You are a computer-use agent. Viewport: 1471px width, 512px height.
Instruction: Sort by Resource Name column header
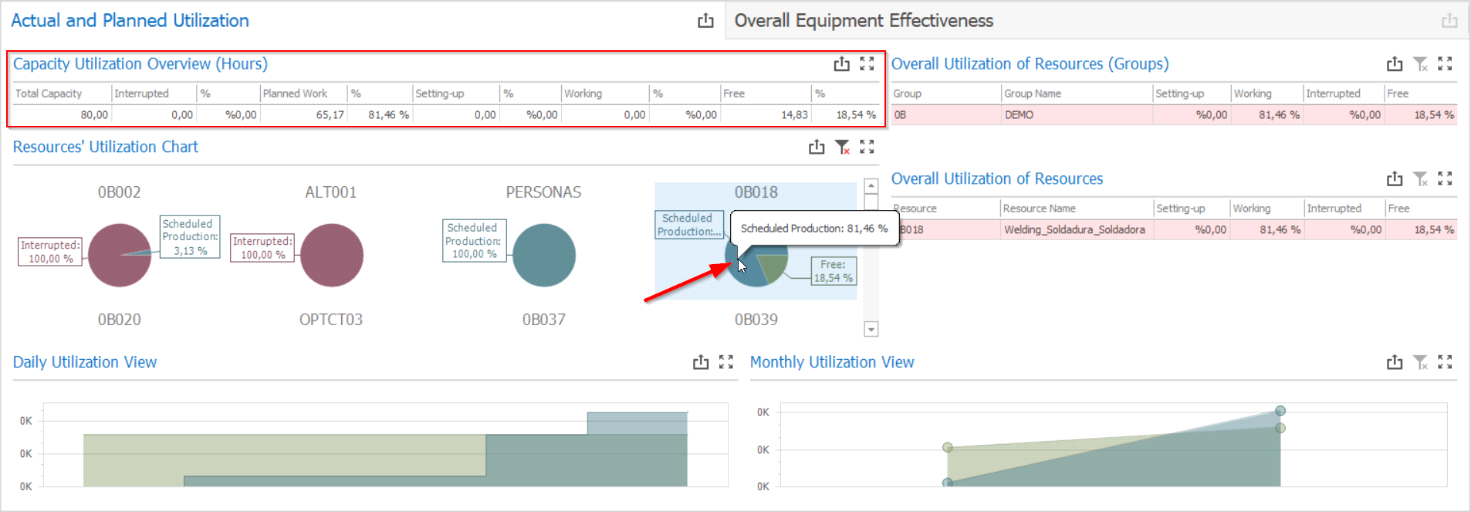tap(1075, 208)
